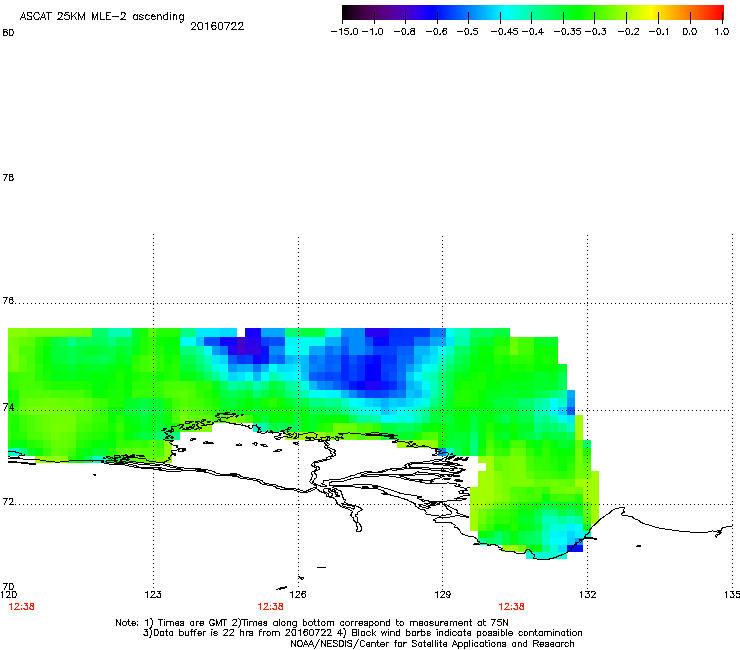This screenshot has width=740, height=650.
Task: Click the date label 20160722 in the header
Action: pyautogui.click(x=217, y=26)
